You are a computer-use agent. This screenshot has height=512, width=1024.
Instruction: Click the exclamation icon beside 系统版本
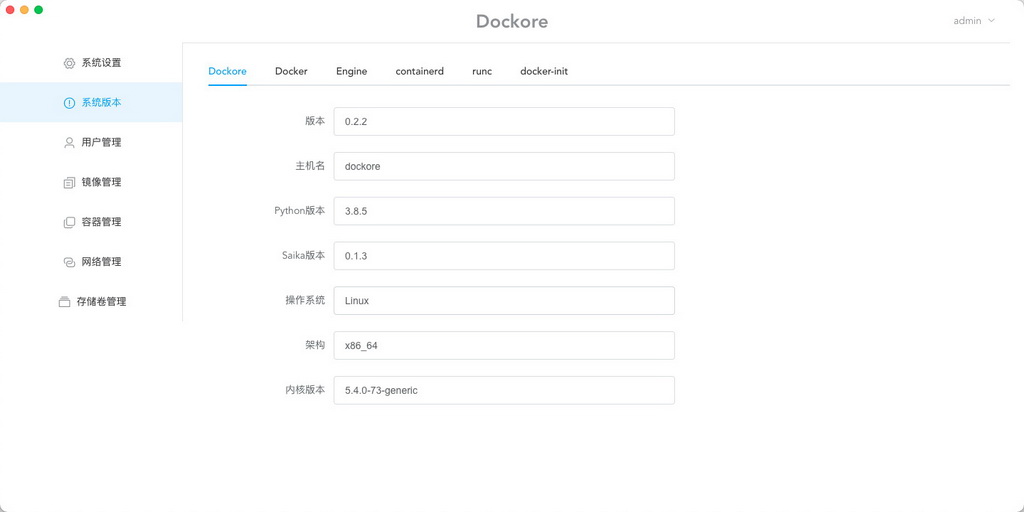click(69, 103)
